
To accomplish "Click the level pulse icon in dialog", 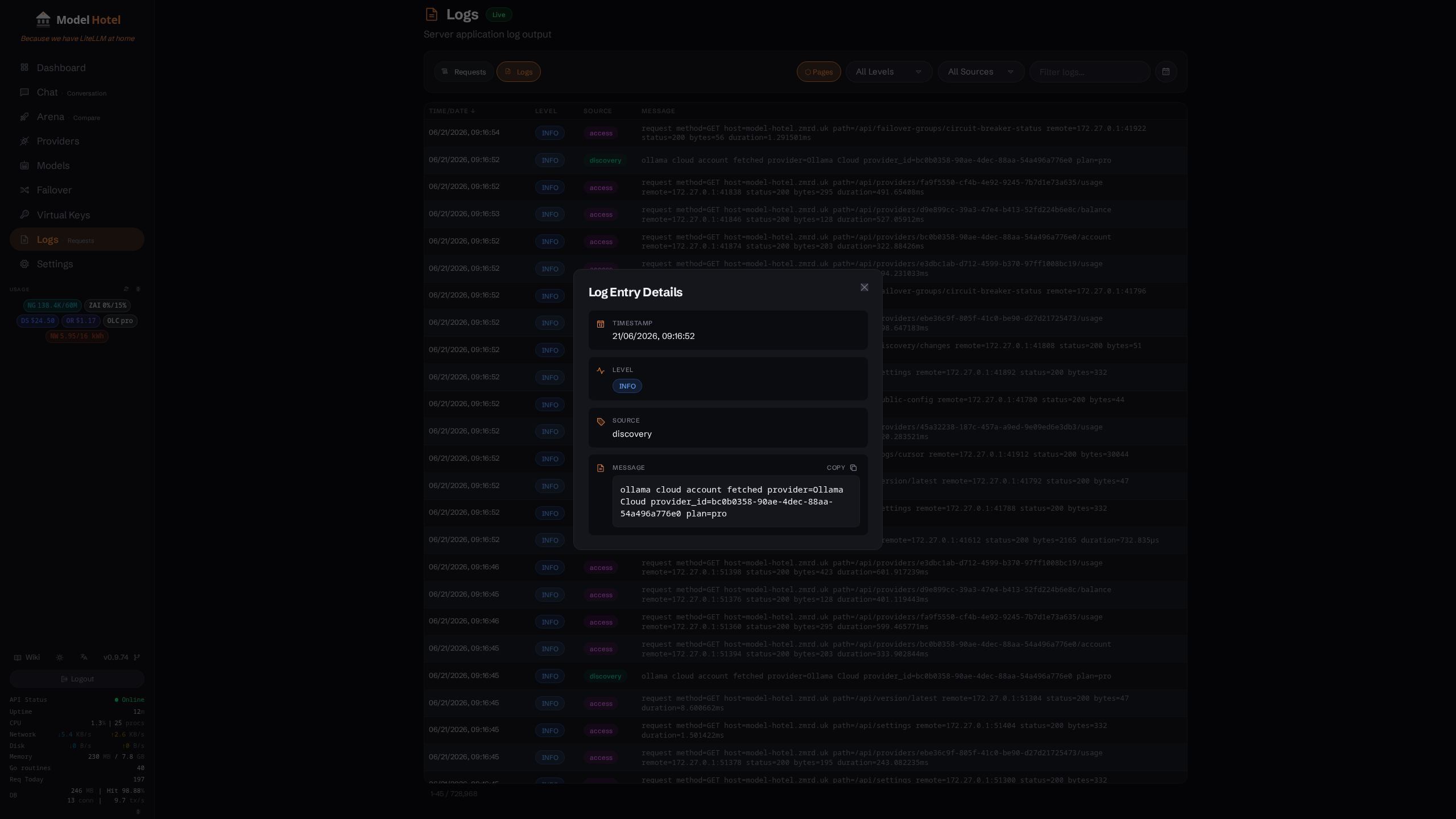I will [600, 371].
